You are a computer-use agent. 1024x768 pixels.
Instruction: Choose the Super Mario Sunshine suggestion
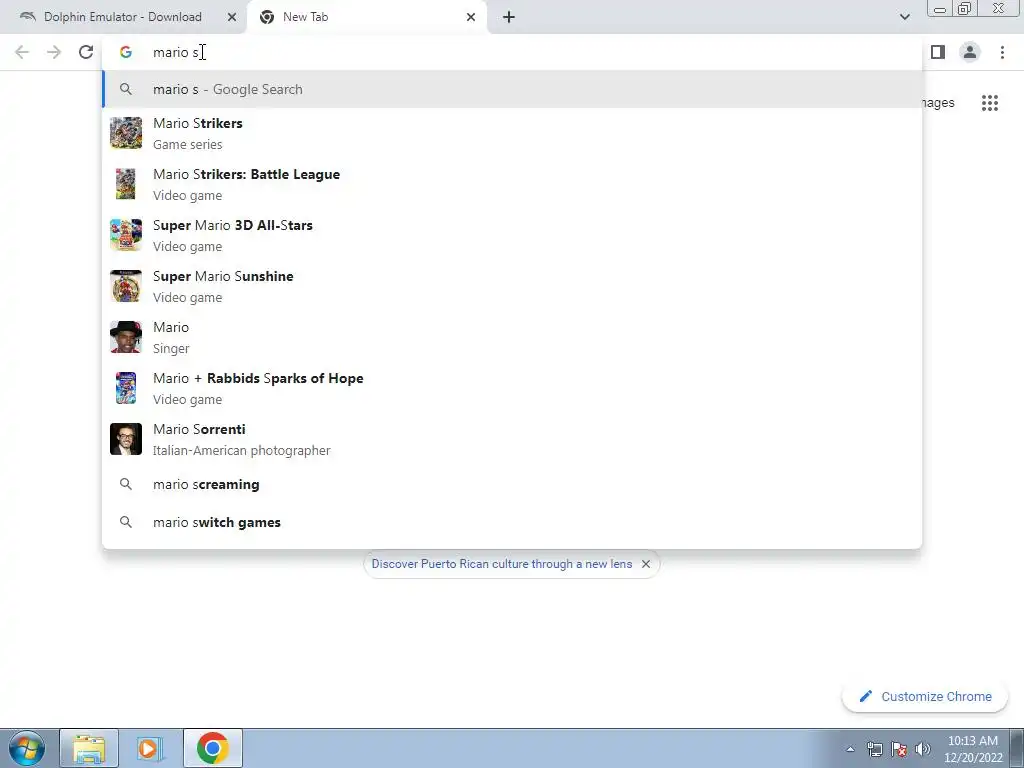(x=512, y=286)
